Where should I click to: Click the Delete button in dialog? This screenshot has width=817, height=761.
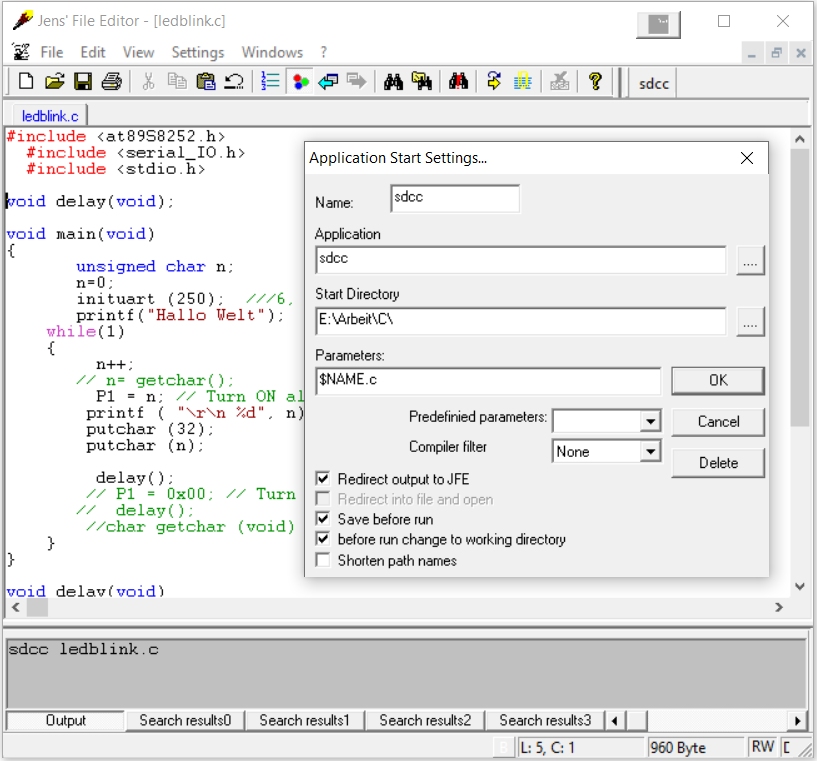(718, 463)
